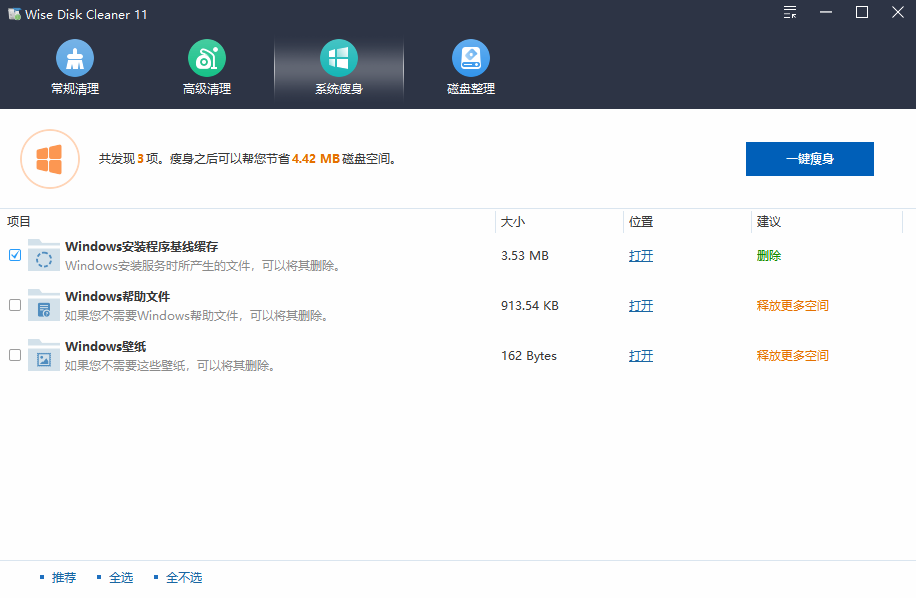Open the Windows帮助文件 location via 打开

coord(641,305)
